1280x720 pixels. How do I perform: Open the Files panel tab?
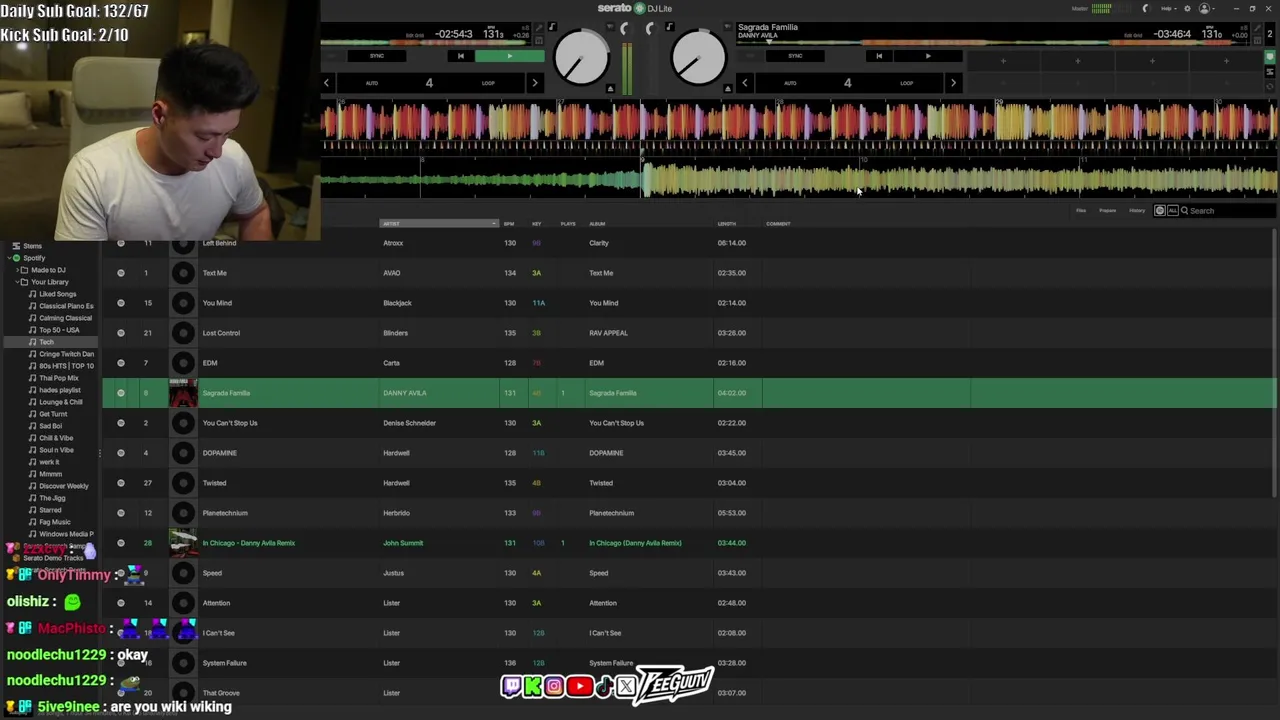(x=1081, y=211)
